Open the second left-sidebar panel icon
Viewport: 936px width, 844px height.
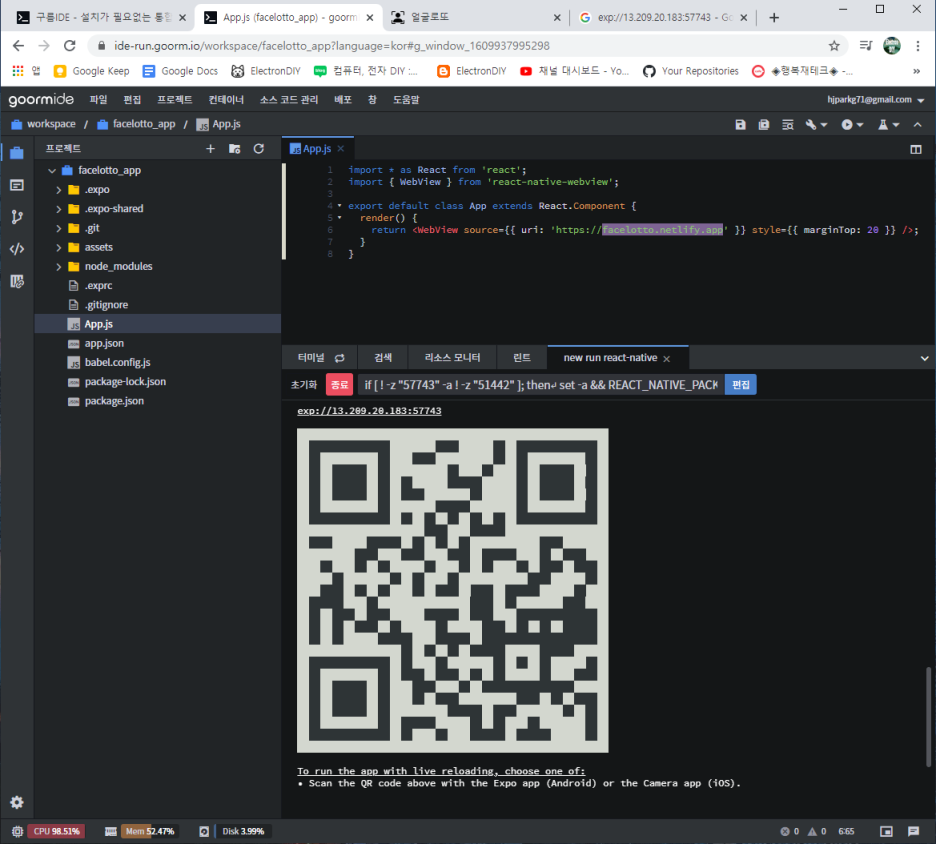[x=17, y=185]
